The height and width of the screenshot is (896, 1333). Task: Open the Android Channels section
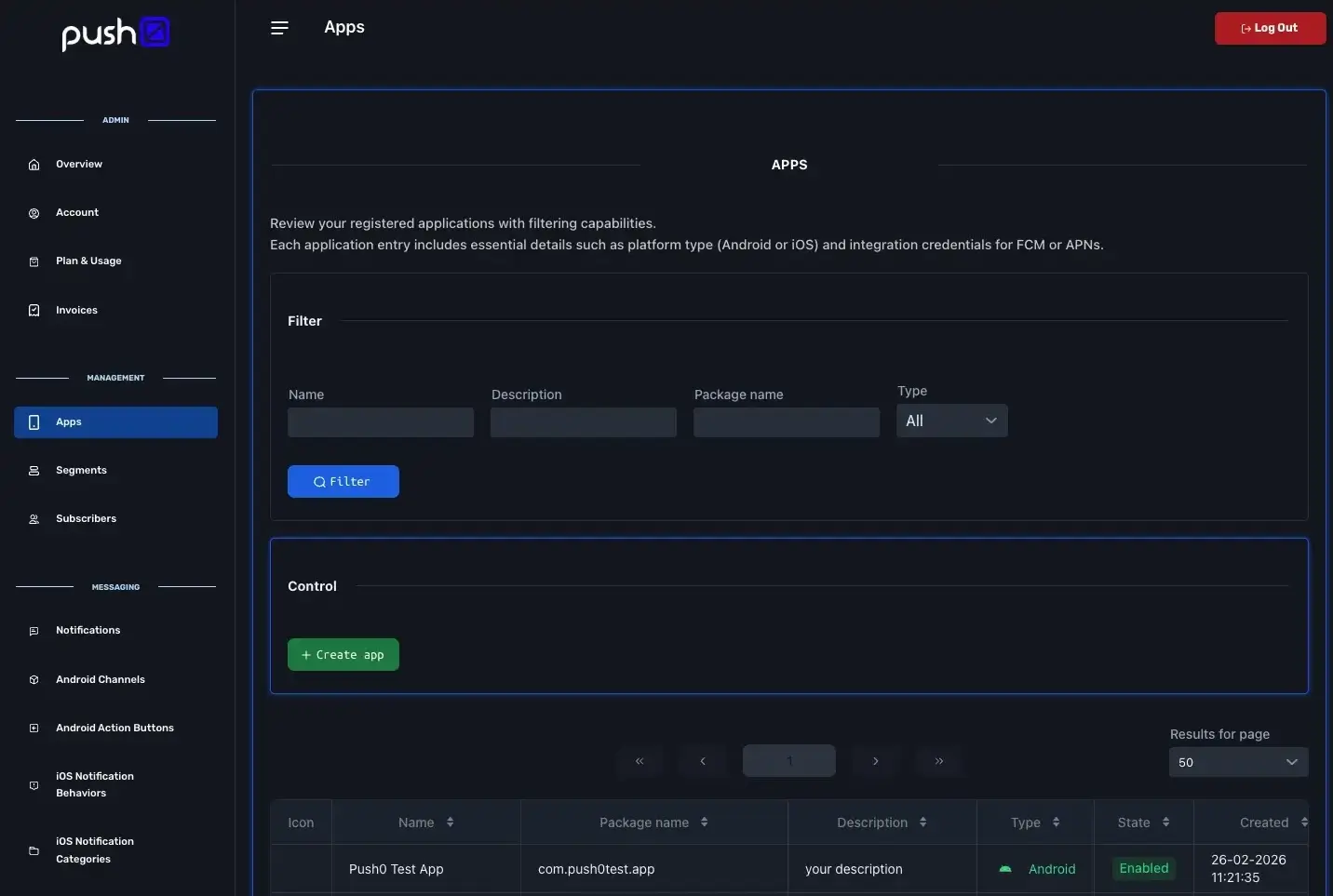point(100,679)
